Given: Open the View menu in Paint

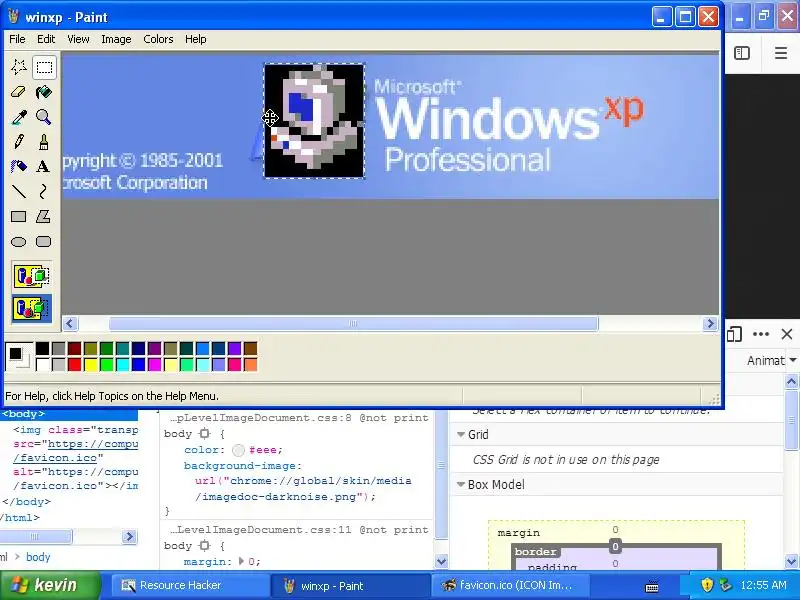Looking at the screenshot, I should point(78,39).
